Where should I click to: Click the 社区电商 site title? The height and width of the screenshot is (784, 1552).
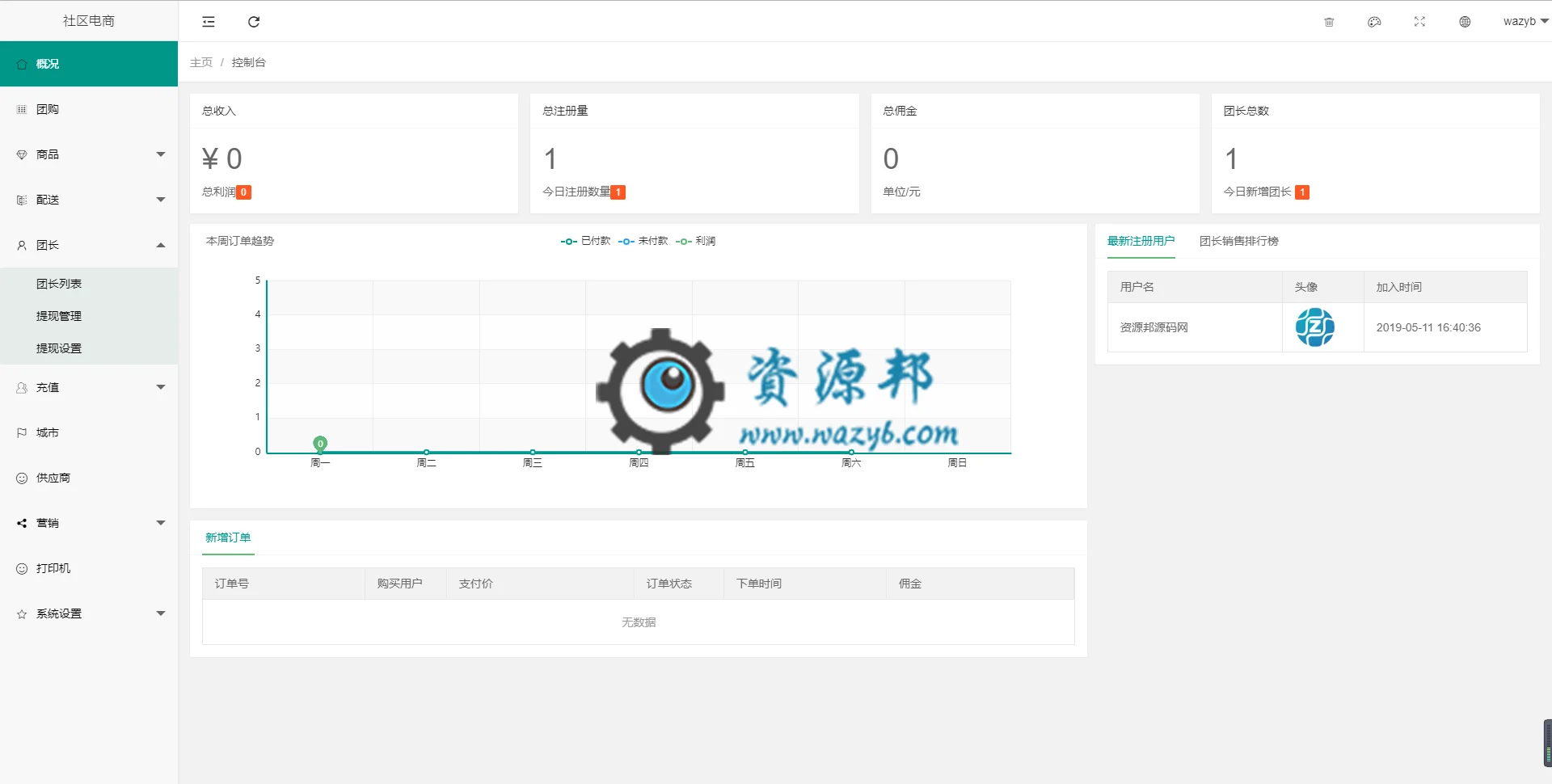click(x=89, y=21)
